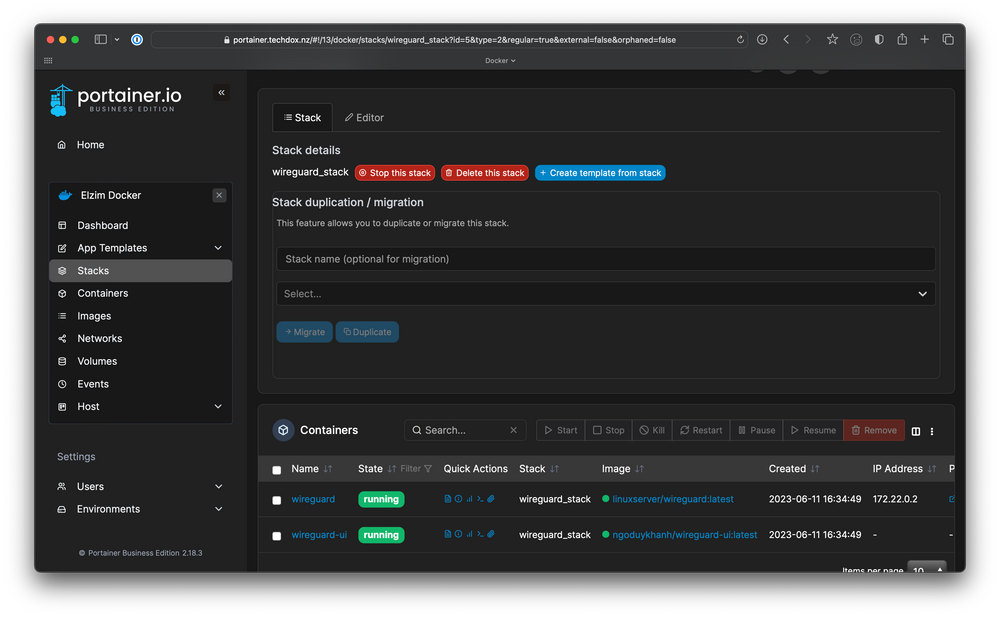Open exec console for wireguard-ui
The image size is (1000, 618).
click(480, 534)
